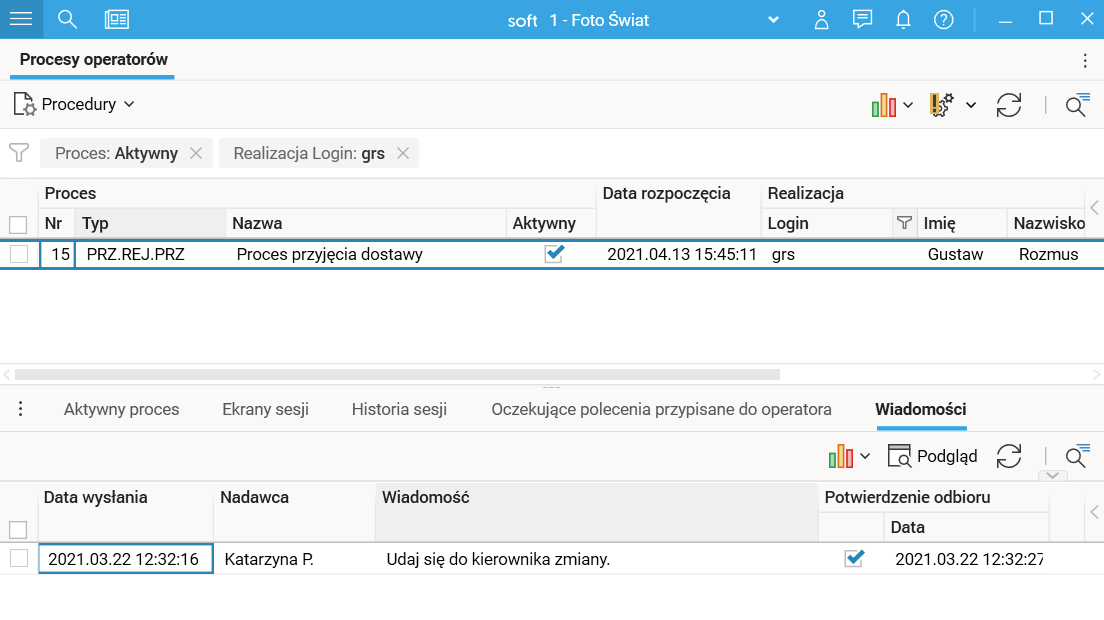Select the checkbox for process row 15
This screenshot has width=1104, height=620.
point(19,254)
